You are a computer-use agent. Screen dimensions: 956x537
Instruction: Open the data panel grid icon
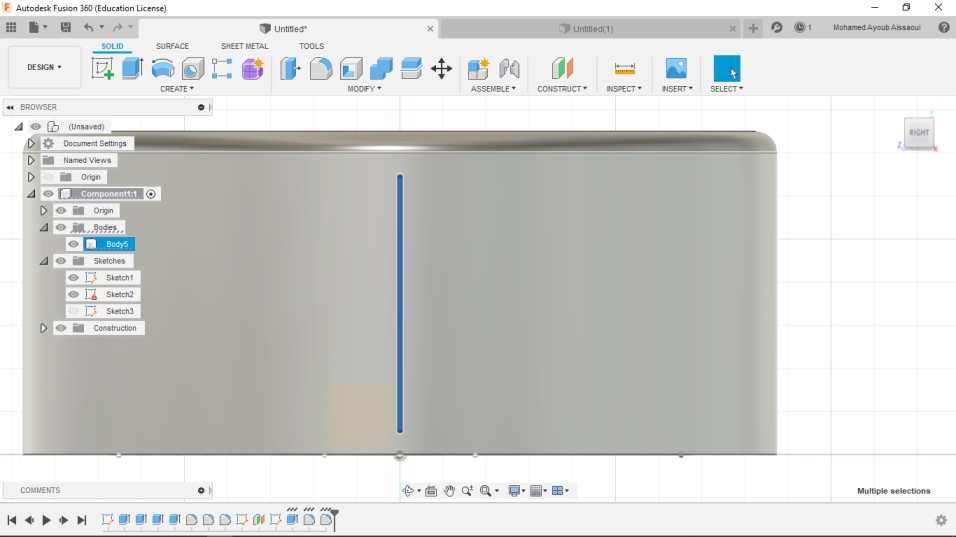tap(11, 27)
